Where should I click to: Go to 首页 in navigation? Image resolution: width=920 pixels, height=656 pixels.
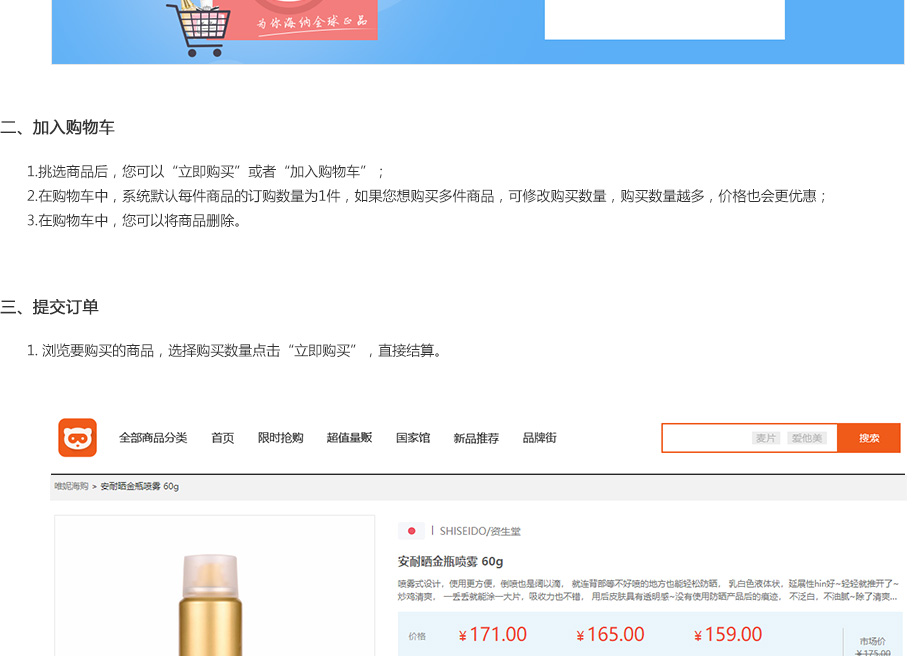pos(223,438)
